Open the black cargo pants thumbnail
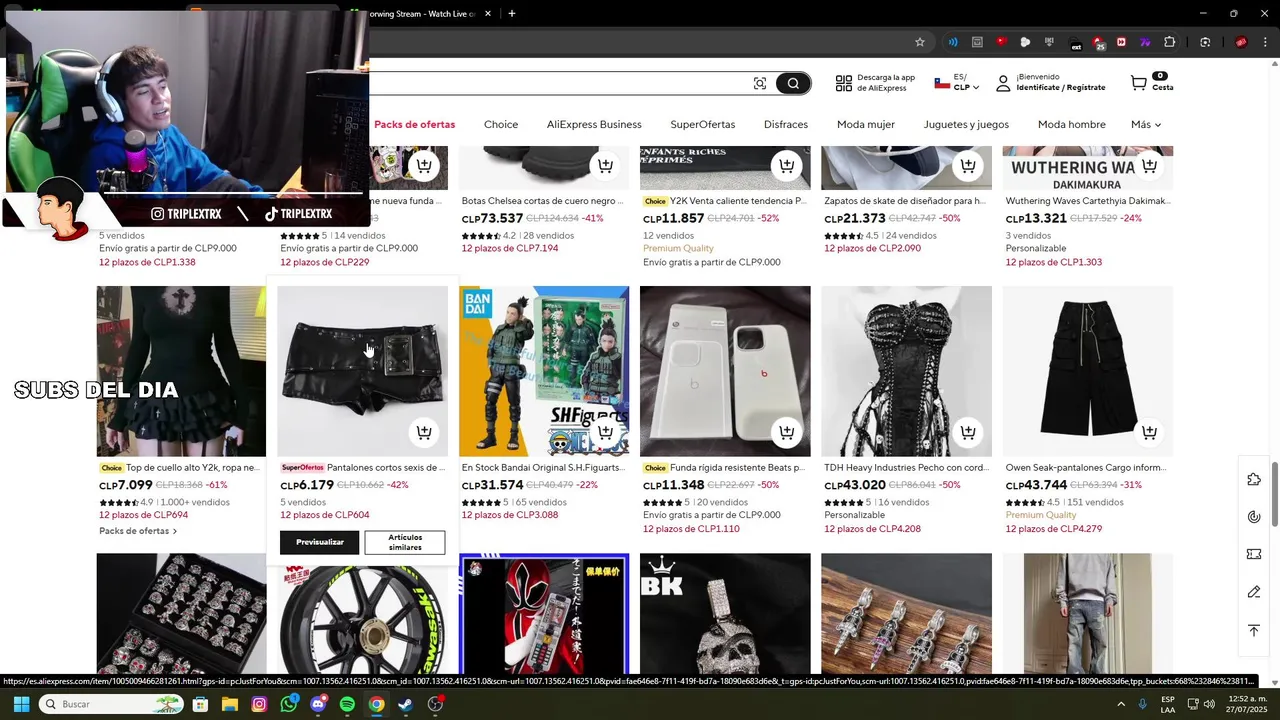Viewport: 1280px width, 720px height. coord(1088,371)
